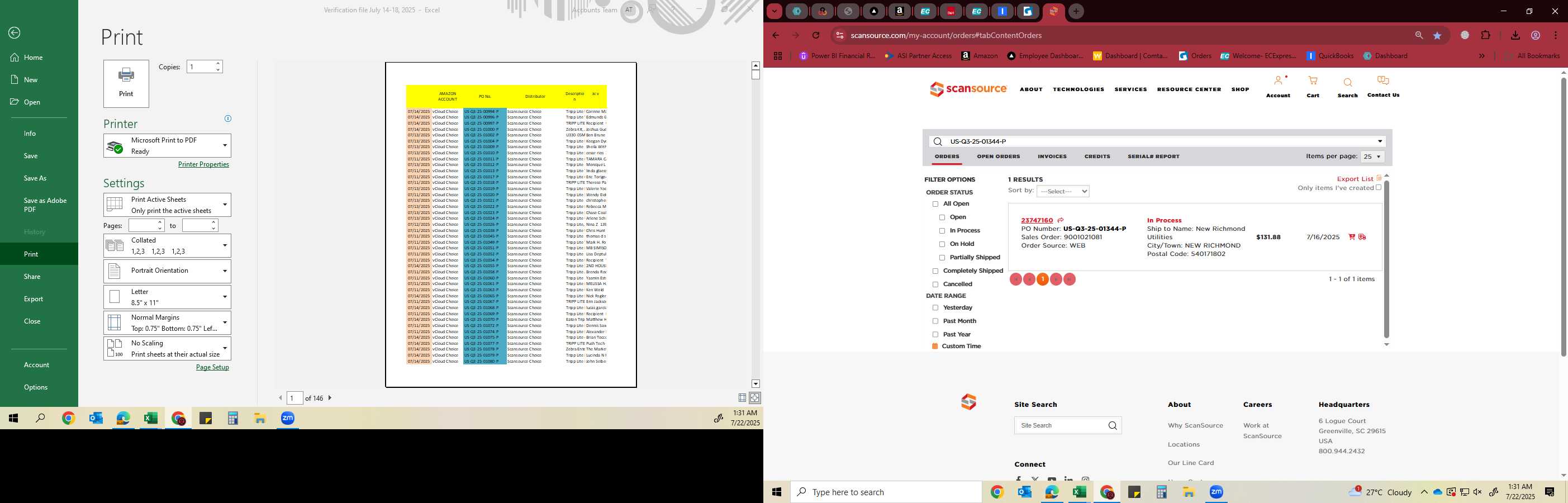Open the Microsoft Print to PDF printer dropdown
The height and width of the screenshot is (503, 1568).
click(168, 145)
